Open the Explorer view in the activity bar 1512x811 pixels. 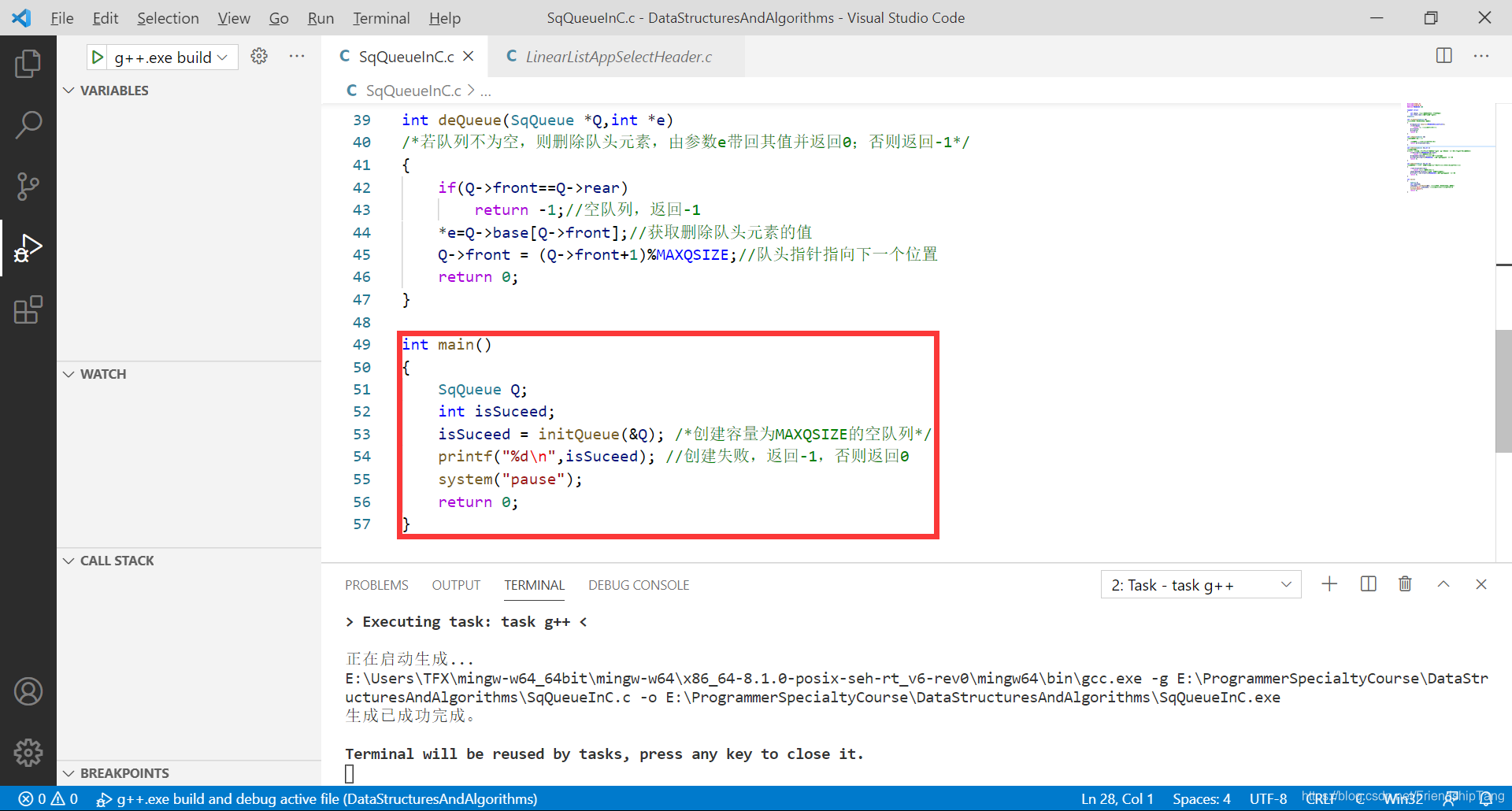(x=28, y=63)
